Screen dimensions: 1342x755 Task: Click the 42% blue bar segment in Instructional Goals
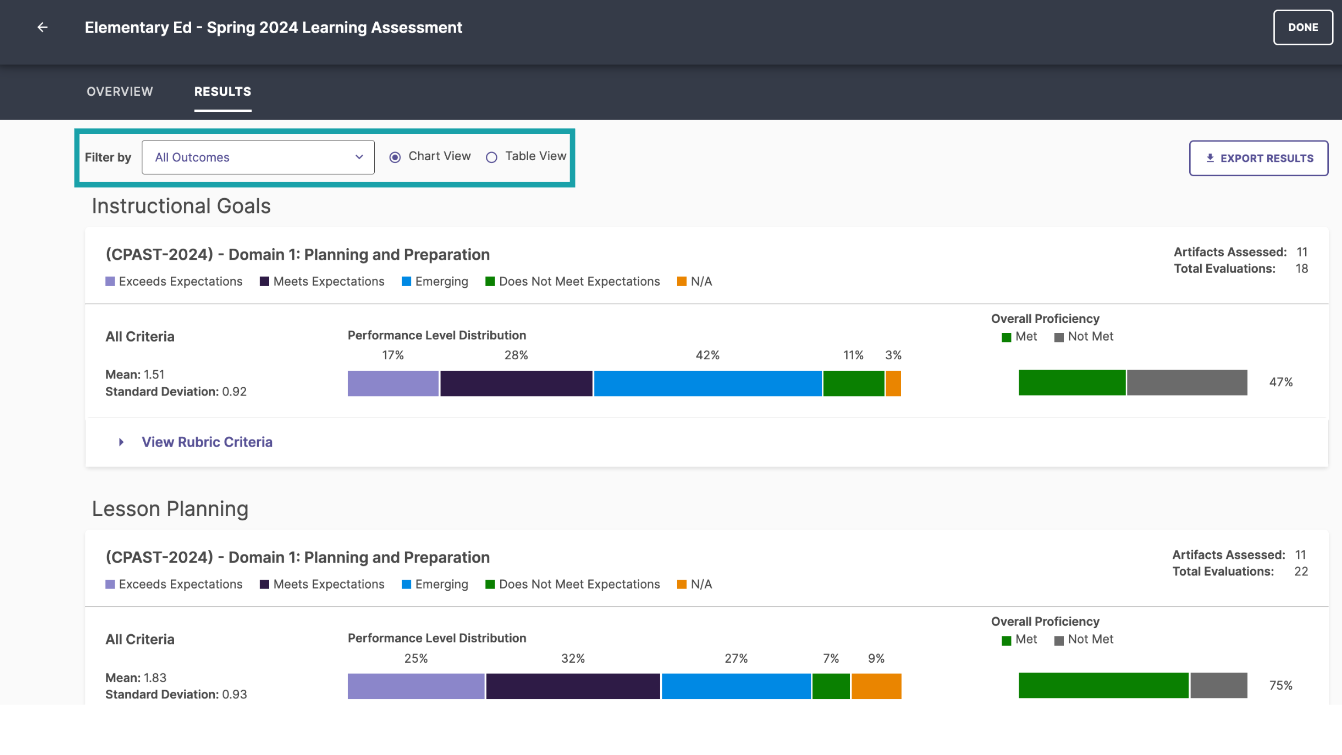pyautogui.click(x=708, y=383)
